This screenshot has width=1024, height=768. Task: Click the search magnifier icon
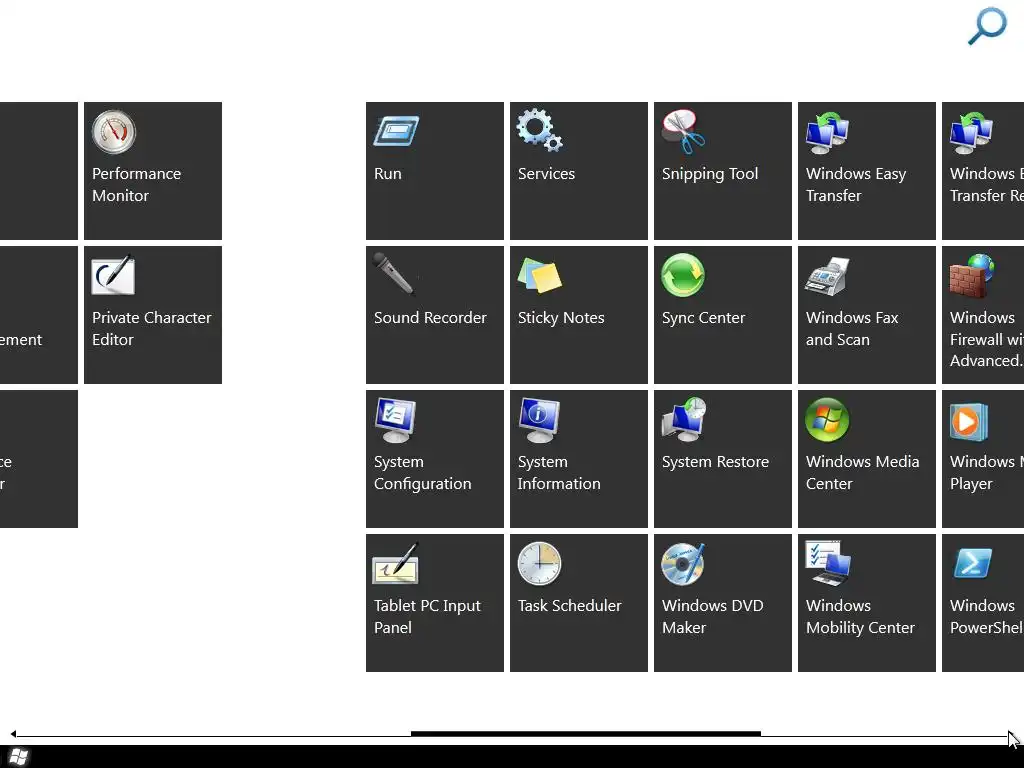987,25
